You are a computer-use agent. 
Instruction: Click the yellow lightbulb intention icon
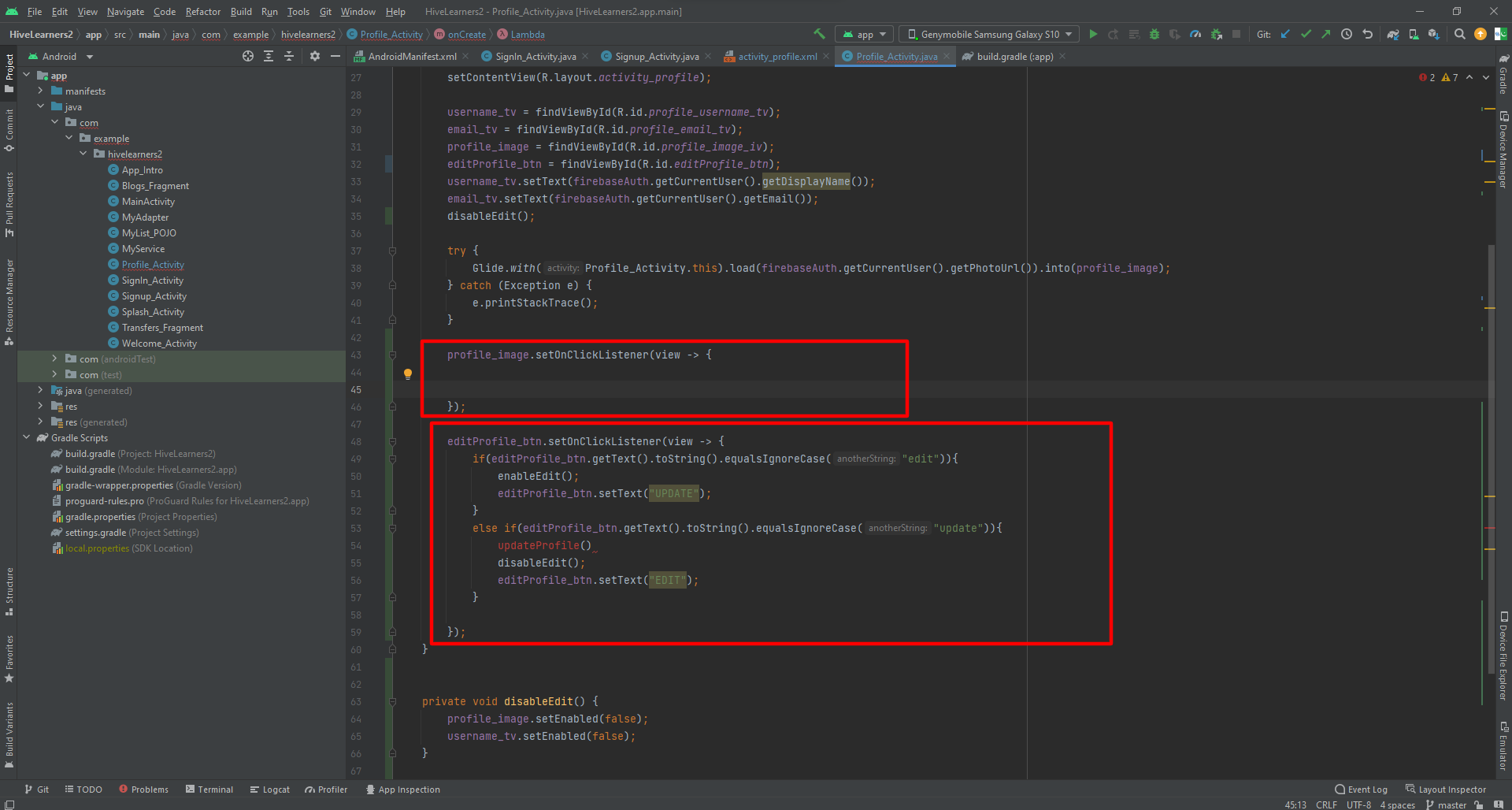click(408, 373)
